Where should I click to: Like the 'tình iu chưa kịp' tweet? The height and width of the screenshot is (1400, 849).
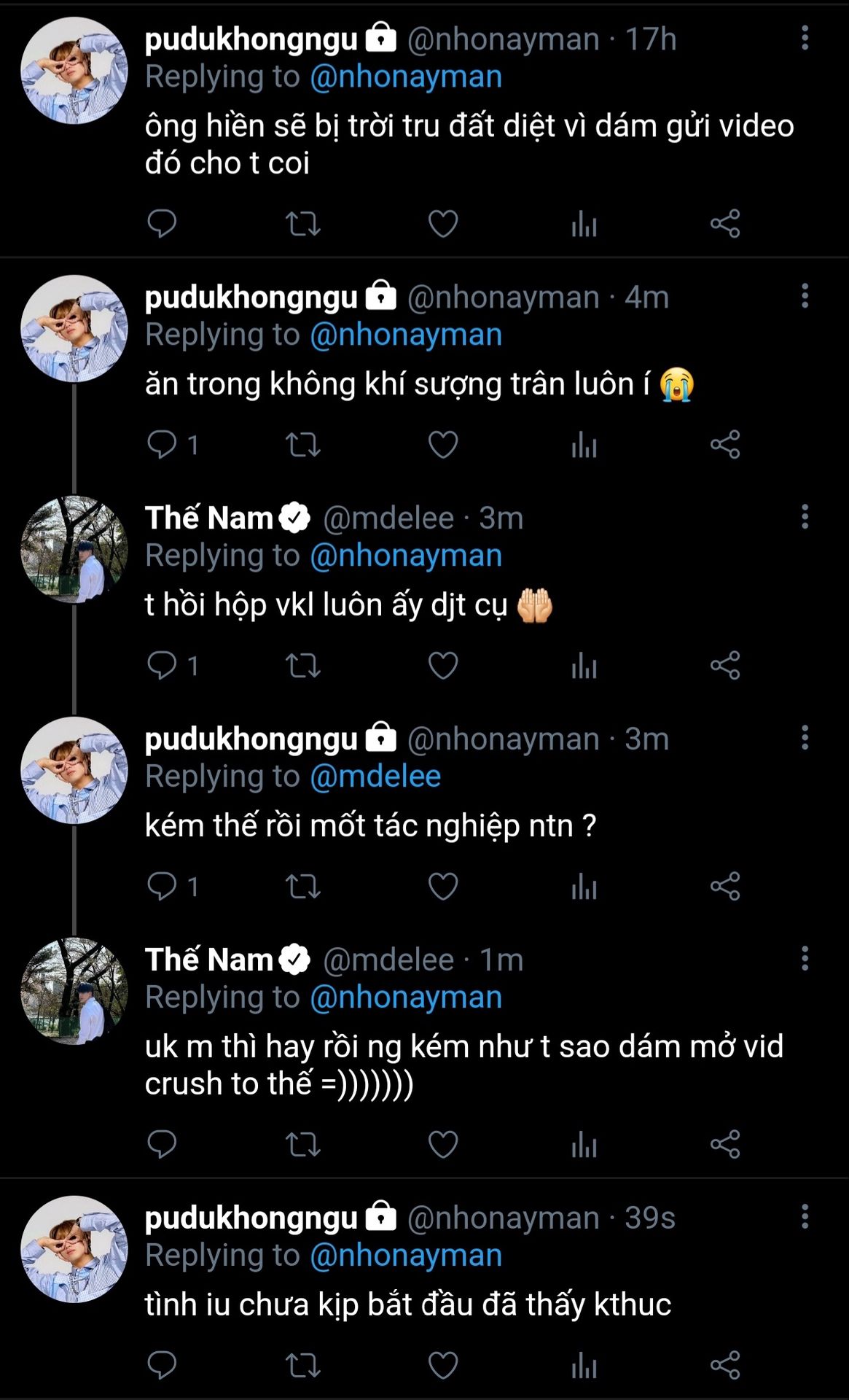[442, 1365]
